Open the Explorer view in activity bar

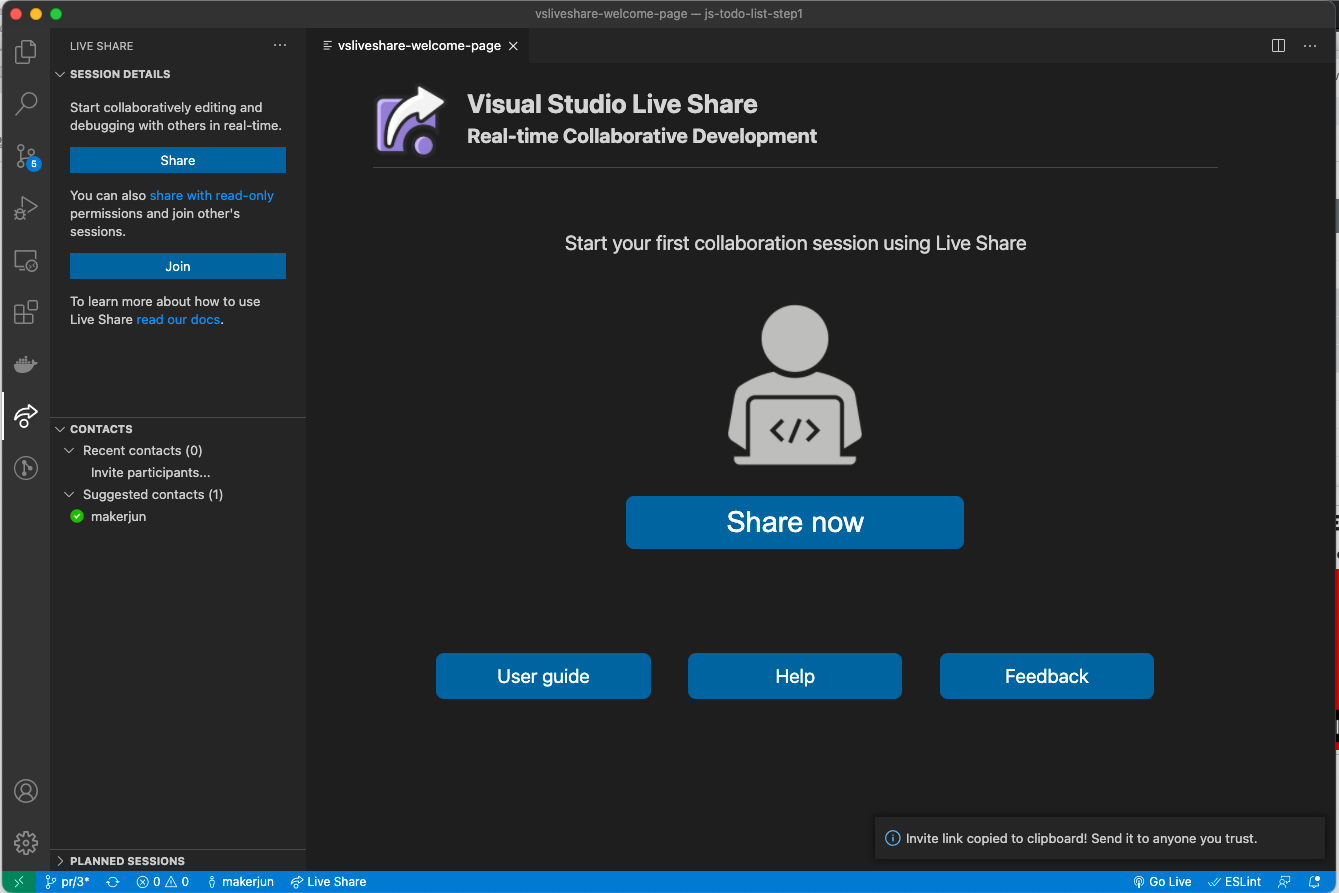click(26, 51)
